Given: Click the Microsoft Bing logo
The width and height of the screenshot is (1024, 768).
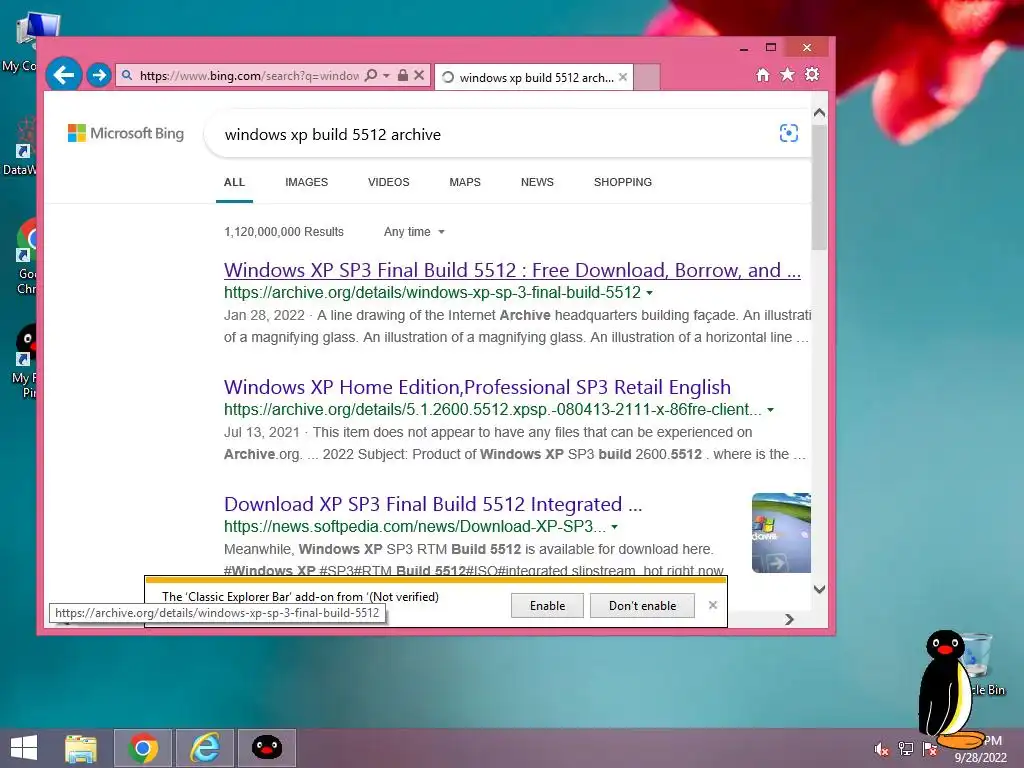Looking at the screenshot, I should (x=126, y=133).
